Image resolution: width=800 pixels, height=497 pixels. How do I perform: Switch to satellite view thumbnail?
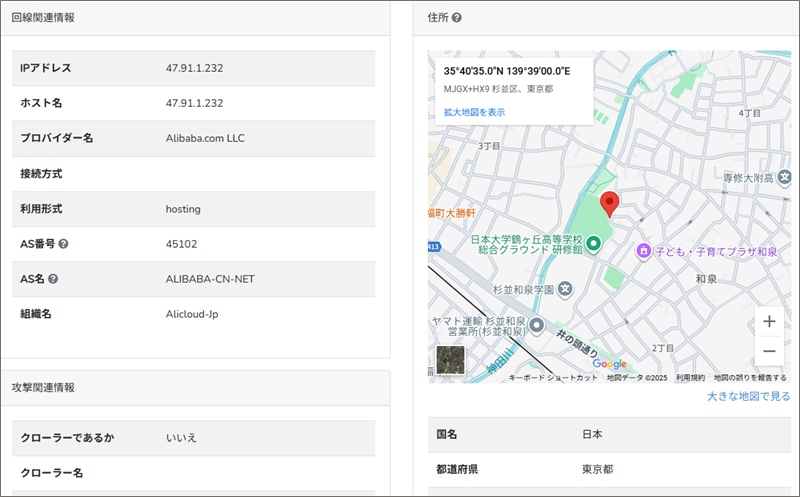451,359
